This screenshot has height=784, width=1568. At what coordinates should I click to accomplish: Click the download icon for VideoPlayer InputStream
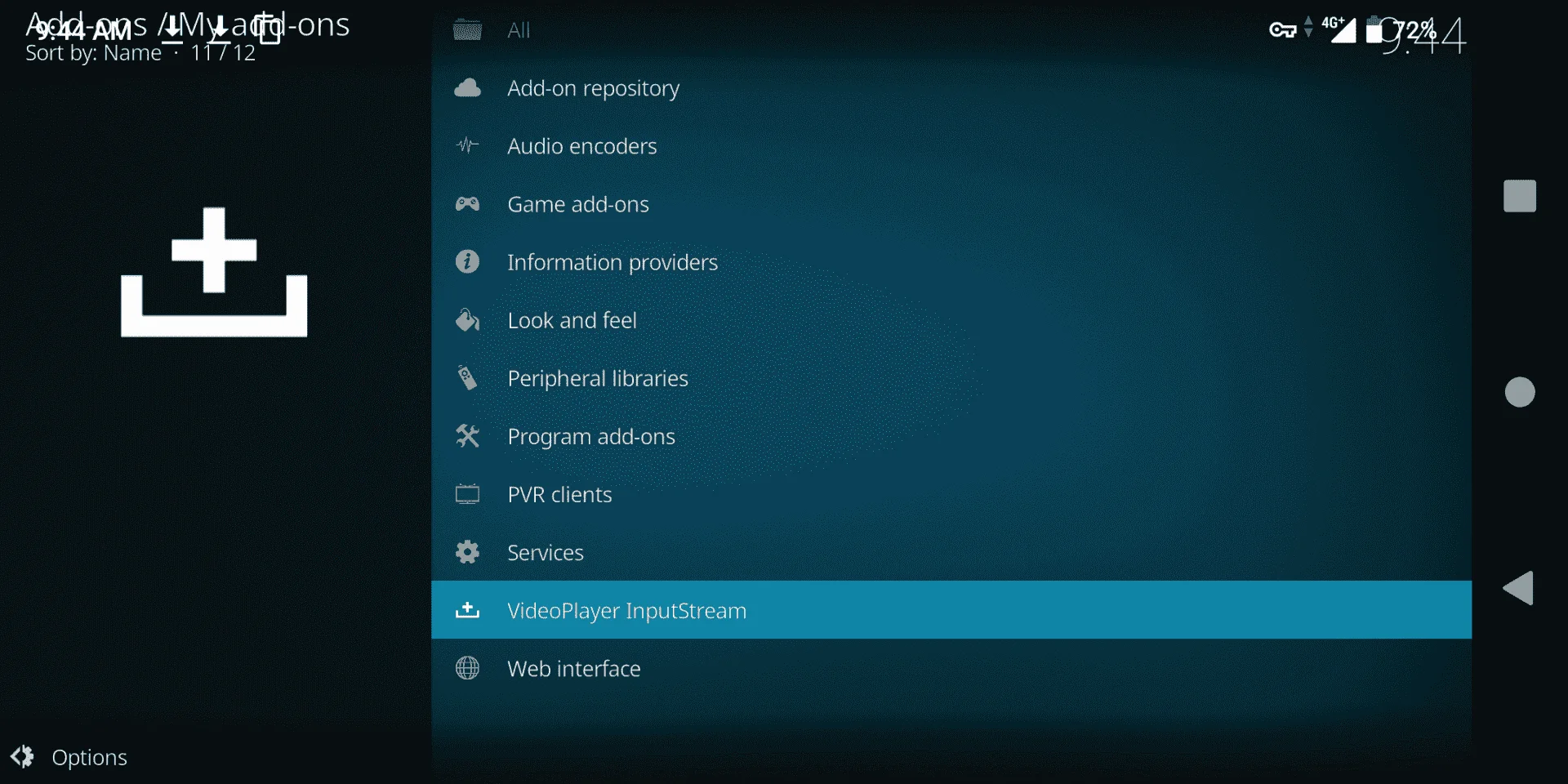click(x=467, y=610)
